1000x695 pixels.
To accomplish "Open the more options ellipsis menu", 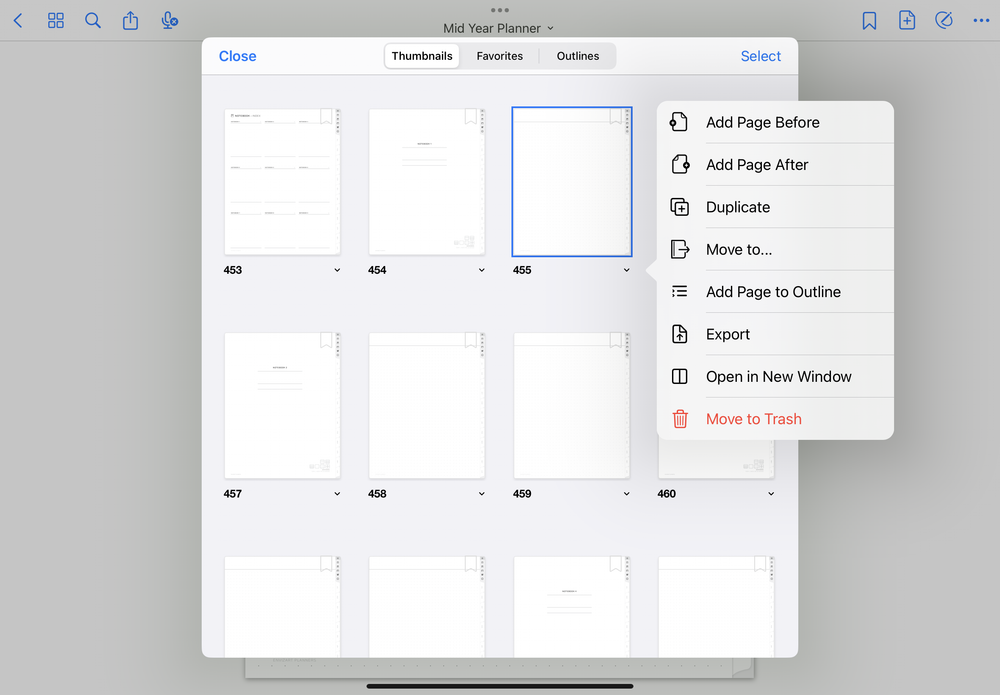I will [981, 20].
